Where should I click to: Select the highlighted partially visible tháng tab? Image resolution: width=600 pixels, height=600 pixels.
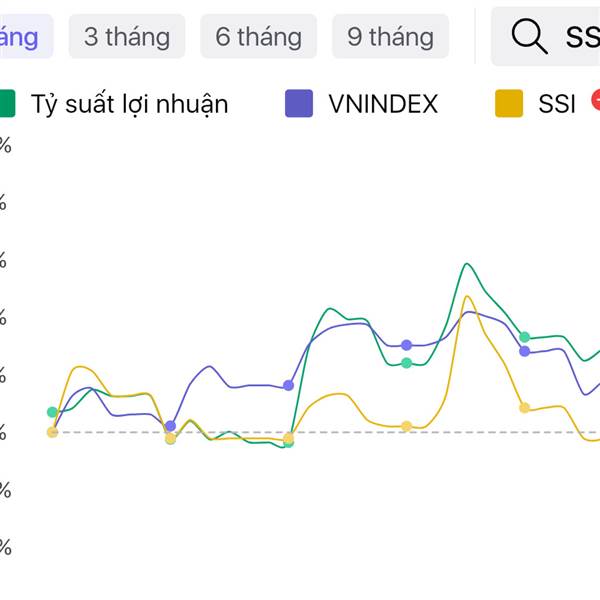pos(23,36)
